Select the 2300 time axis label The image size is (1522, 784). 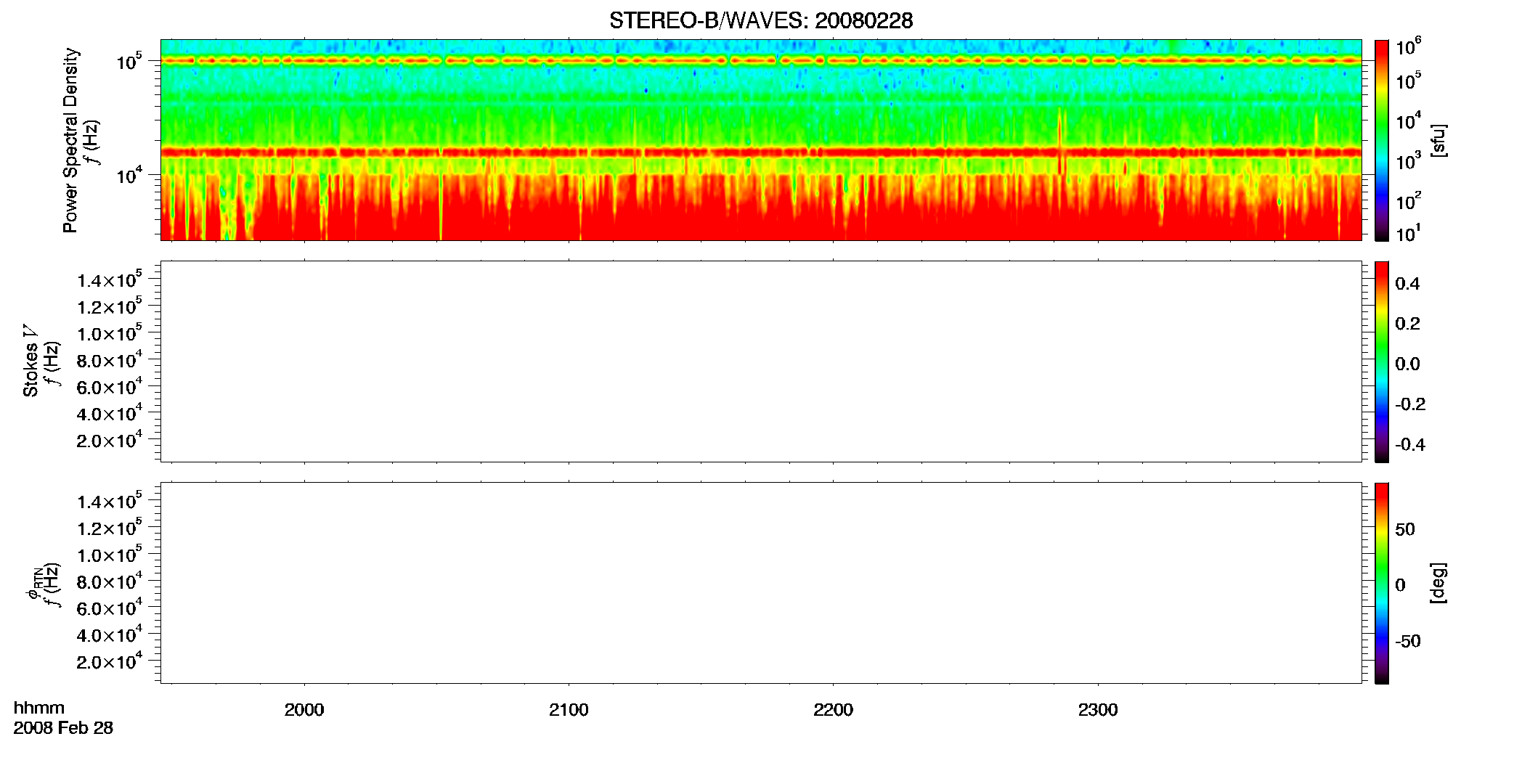(x=1098, y=710)
